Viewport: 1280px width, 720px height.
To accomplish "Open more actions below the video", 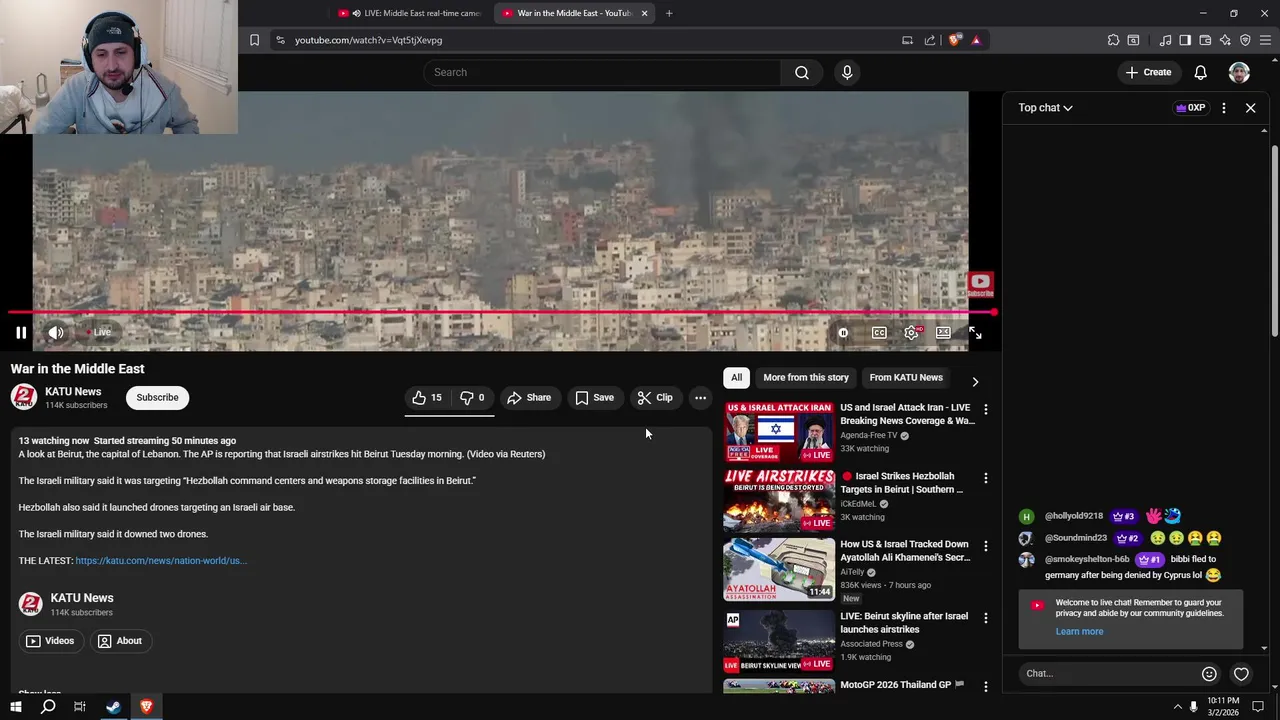I will tap(700, 398).
